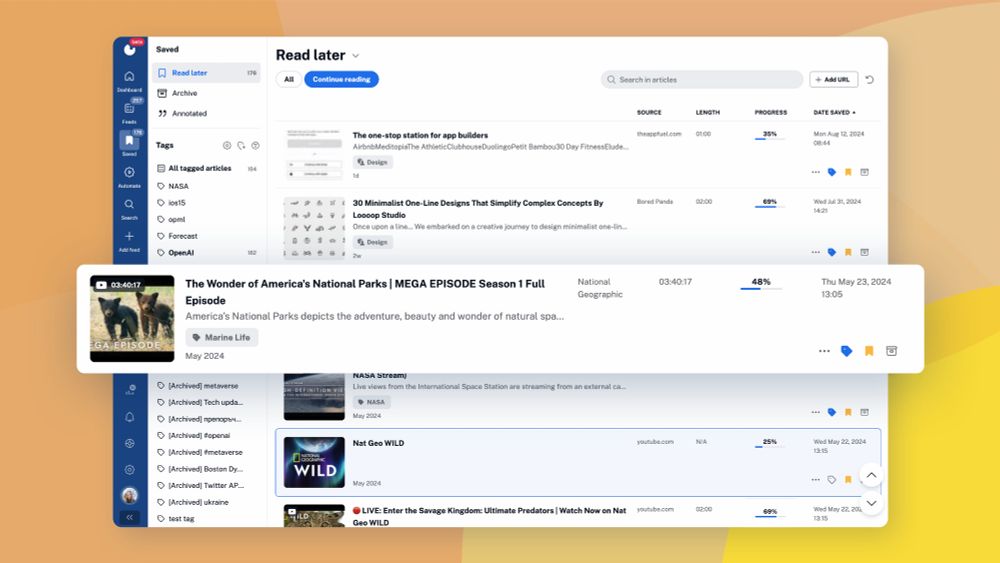Open more options for one-stop station article
Screen dimensions: 1000x563
816,172
